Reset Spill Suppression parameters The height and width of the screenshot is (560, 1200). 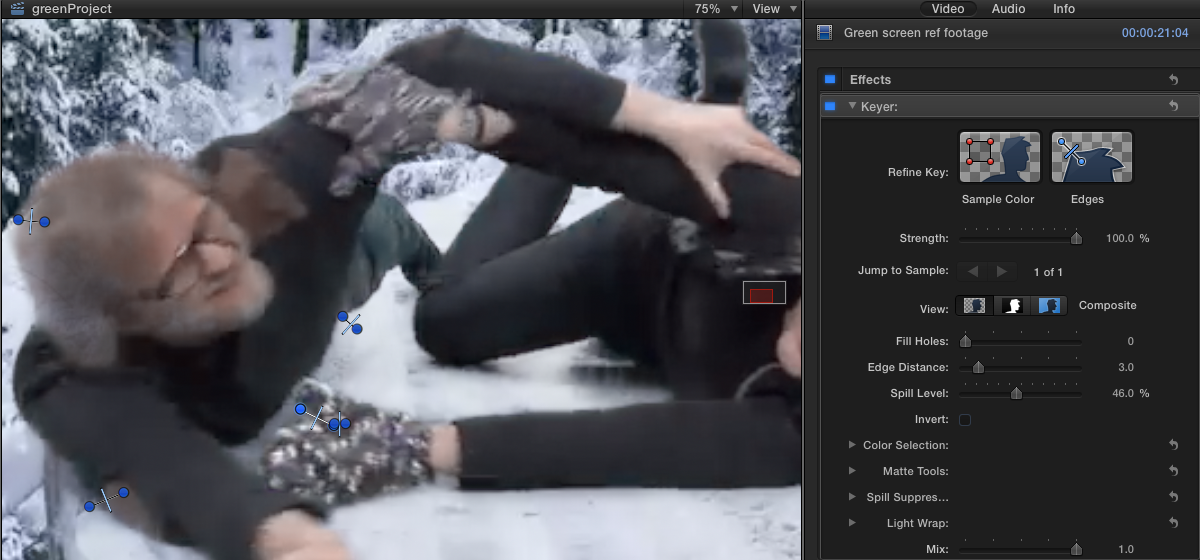coord(1174,497)
